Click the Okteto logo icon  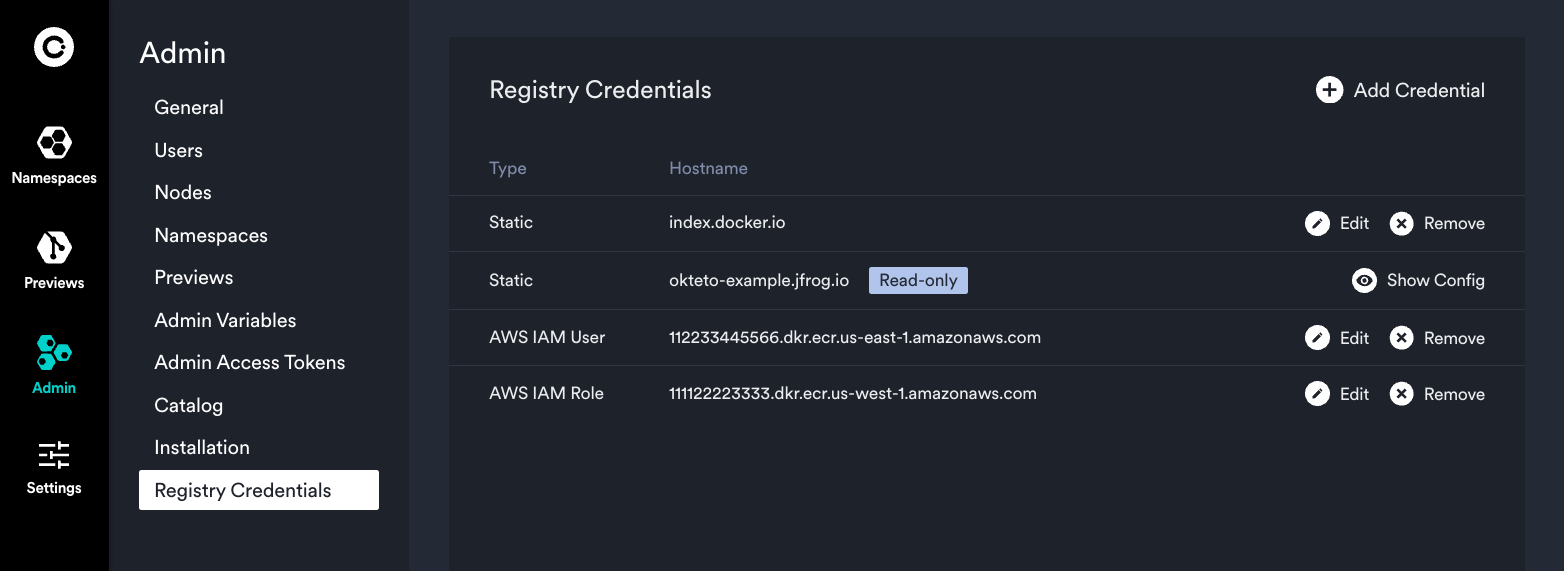click(54, 47)
